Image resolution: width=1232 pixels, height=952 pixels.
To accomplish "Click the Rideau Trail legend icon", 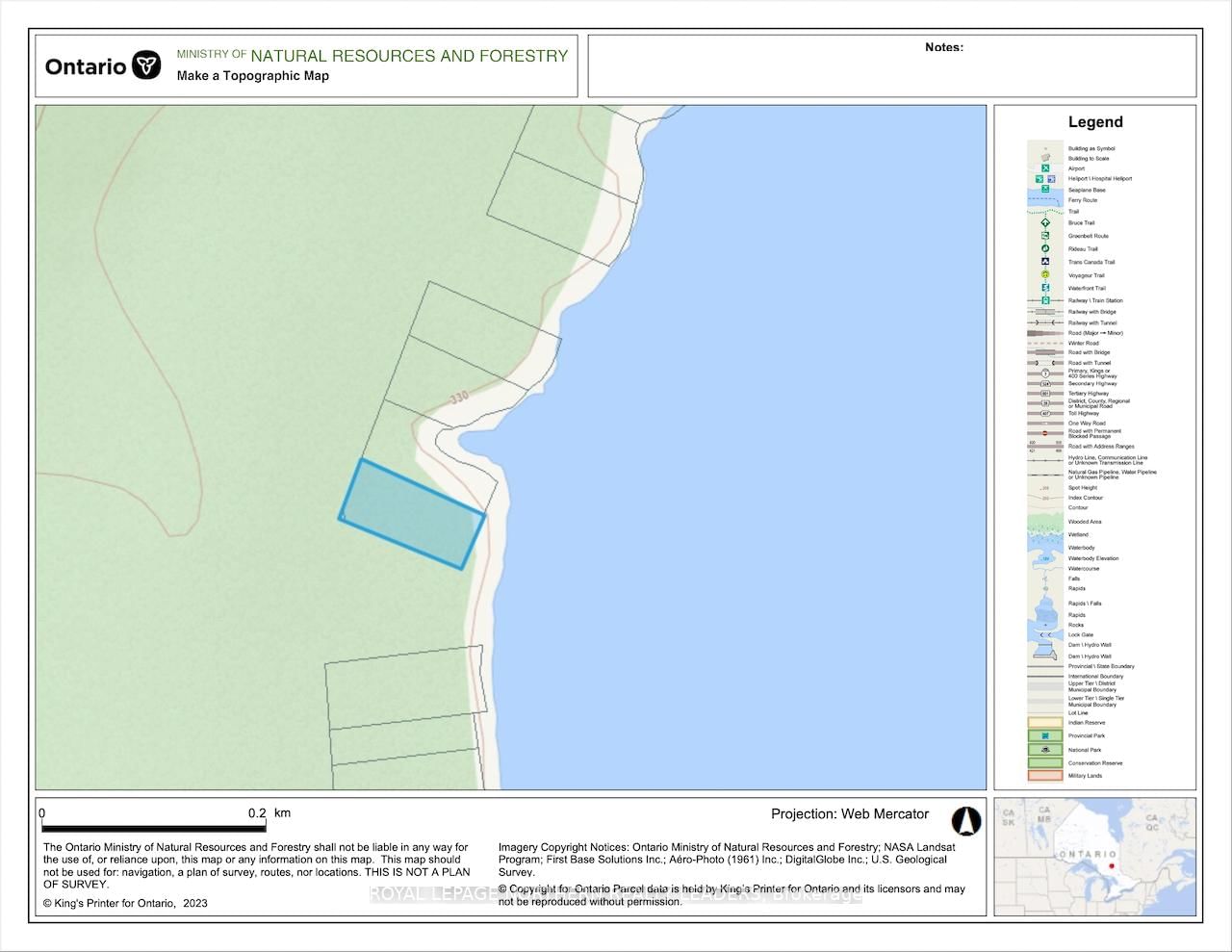I will coord(1045,248).
